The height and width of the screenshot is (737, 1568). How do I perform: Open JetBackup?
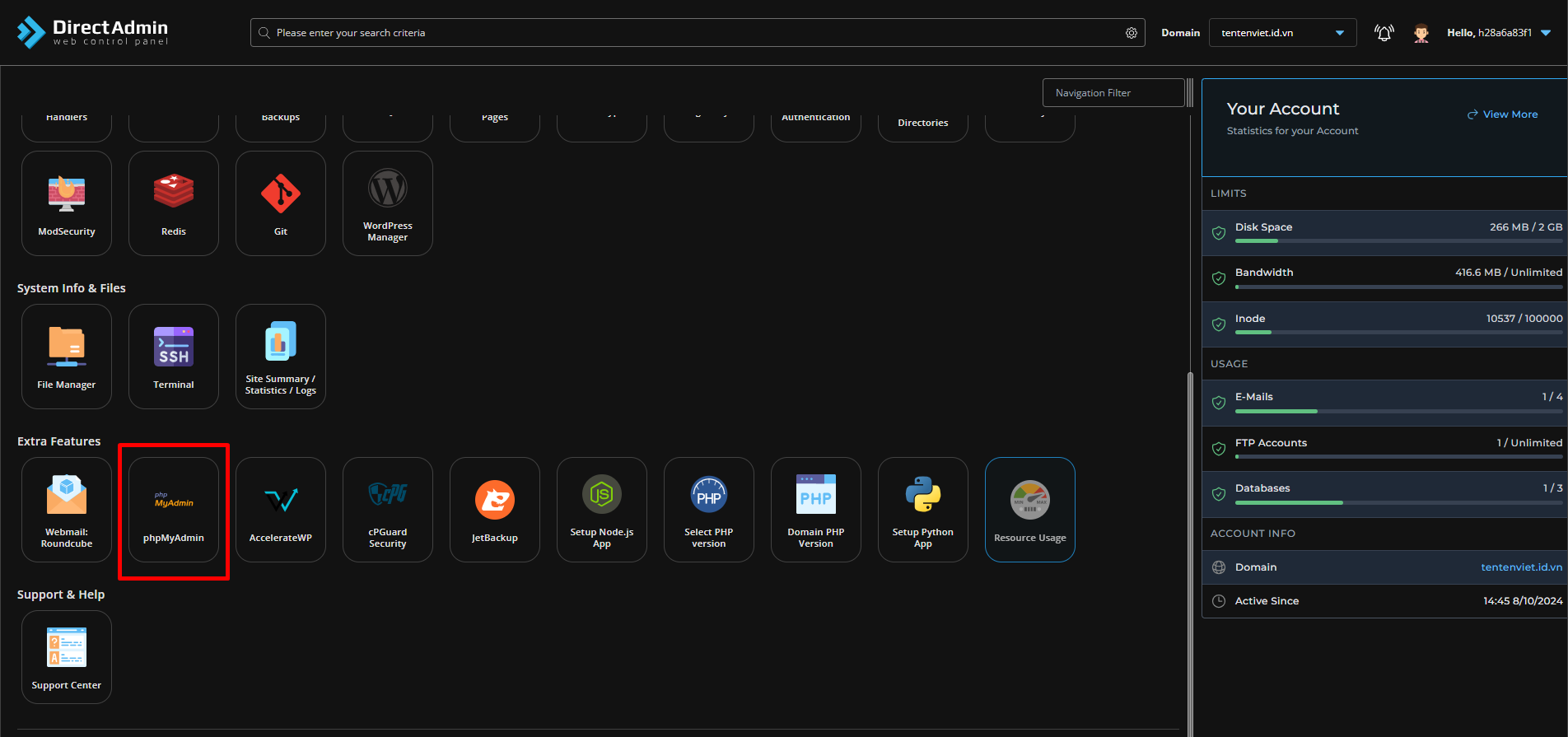495,510
